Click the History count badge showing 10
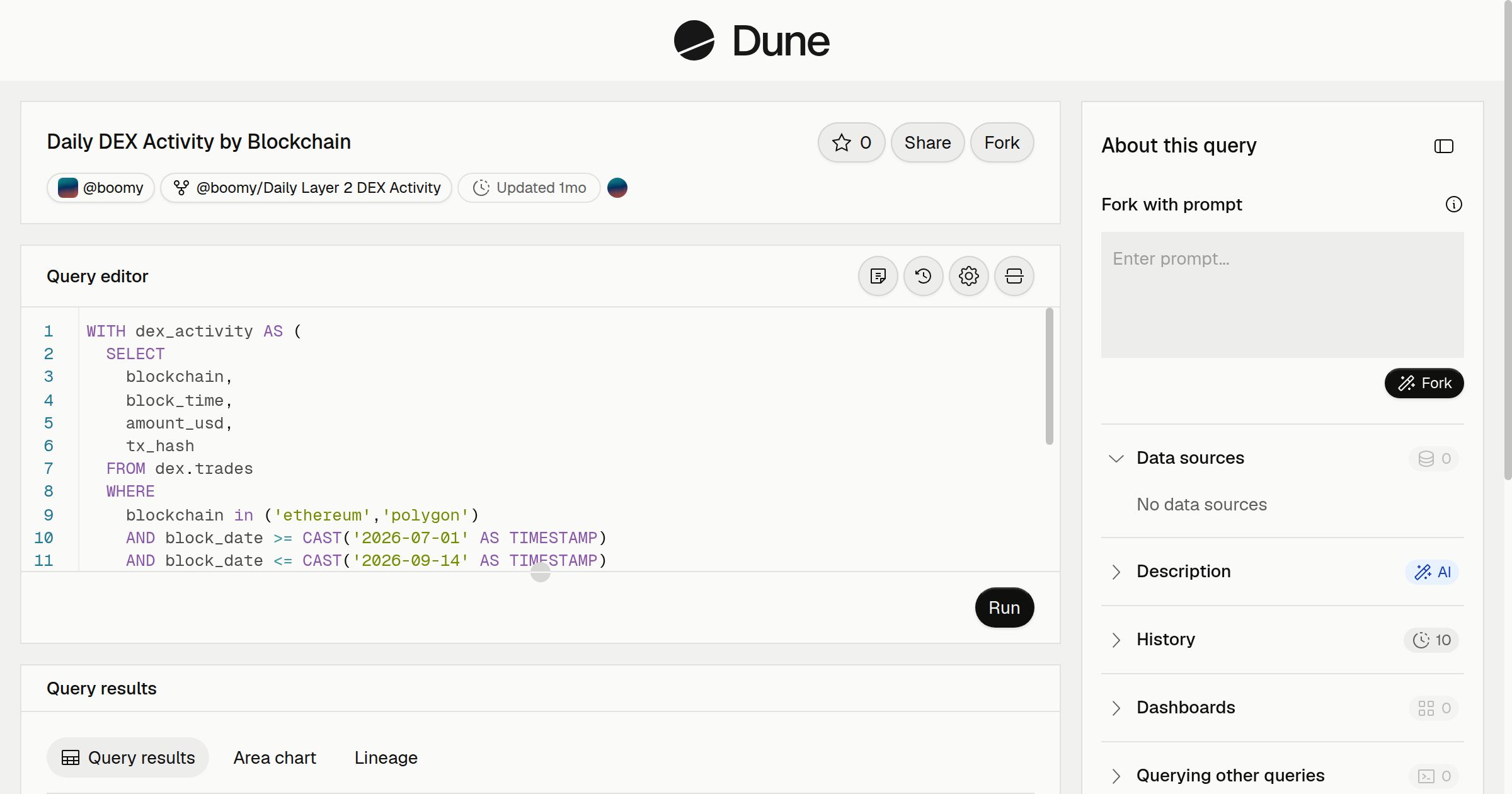The image size is (1512, 794). pyautogui.click(x=1431, y=640)
